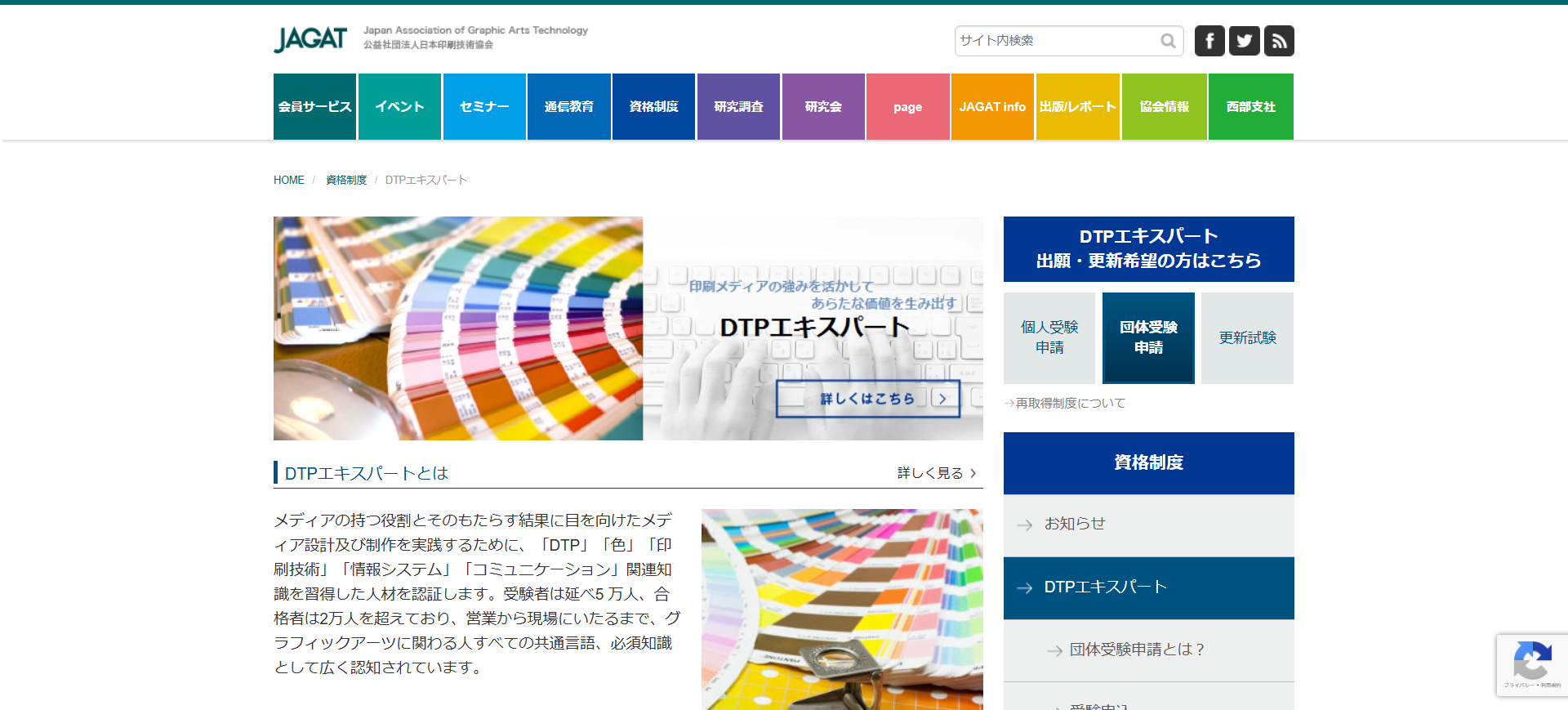Image resolution: width=1568 pixels, height=710 pixels.
Task: Open 詳しく見る link
Action: [x=937, y=473]
